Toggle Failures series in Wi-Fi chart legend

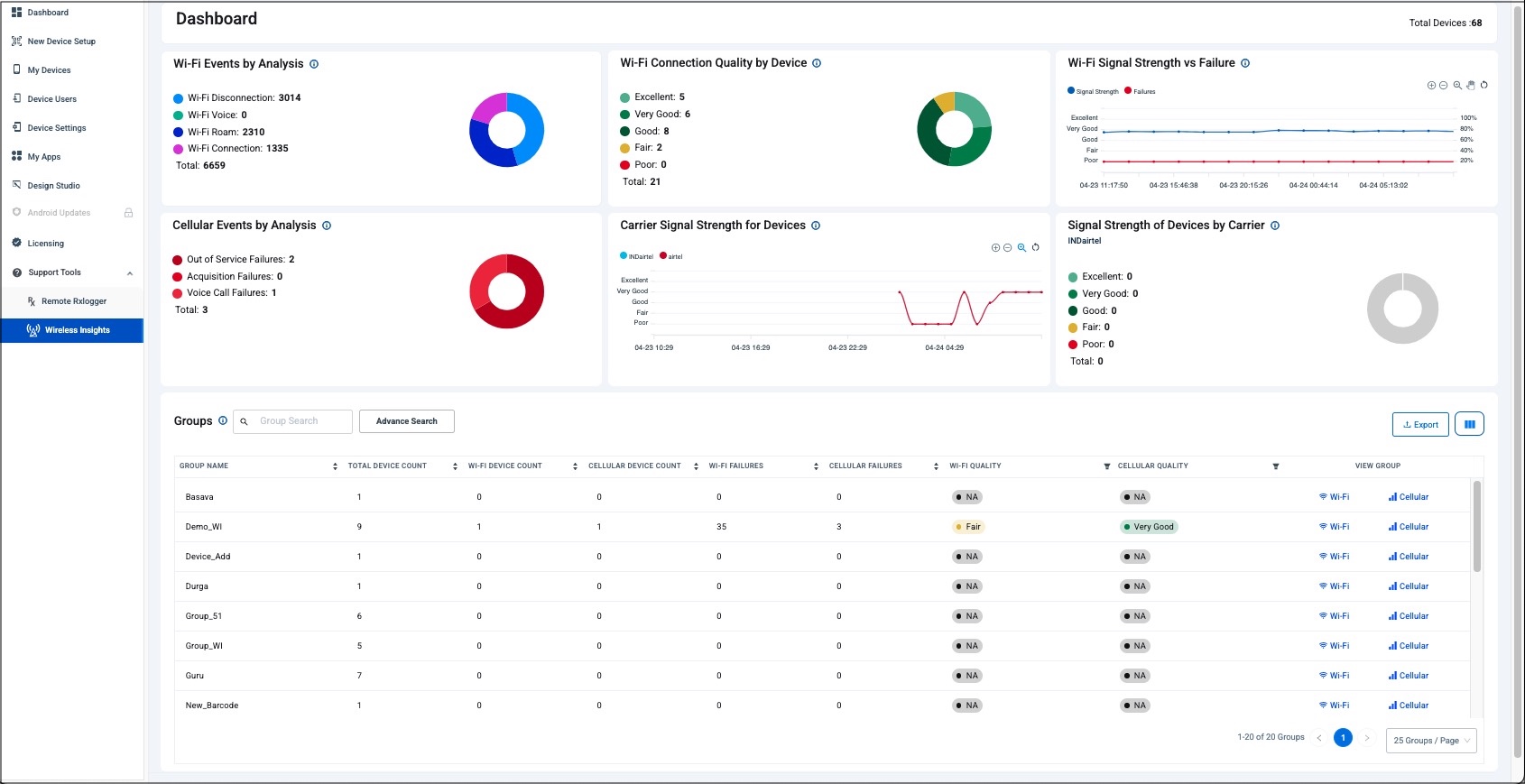click(x=1140, y=91)
